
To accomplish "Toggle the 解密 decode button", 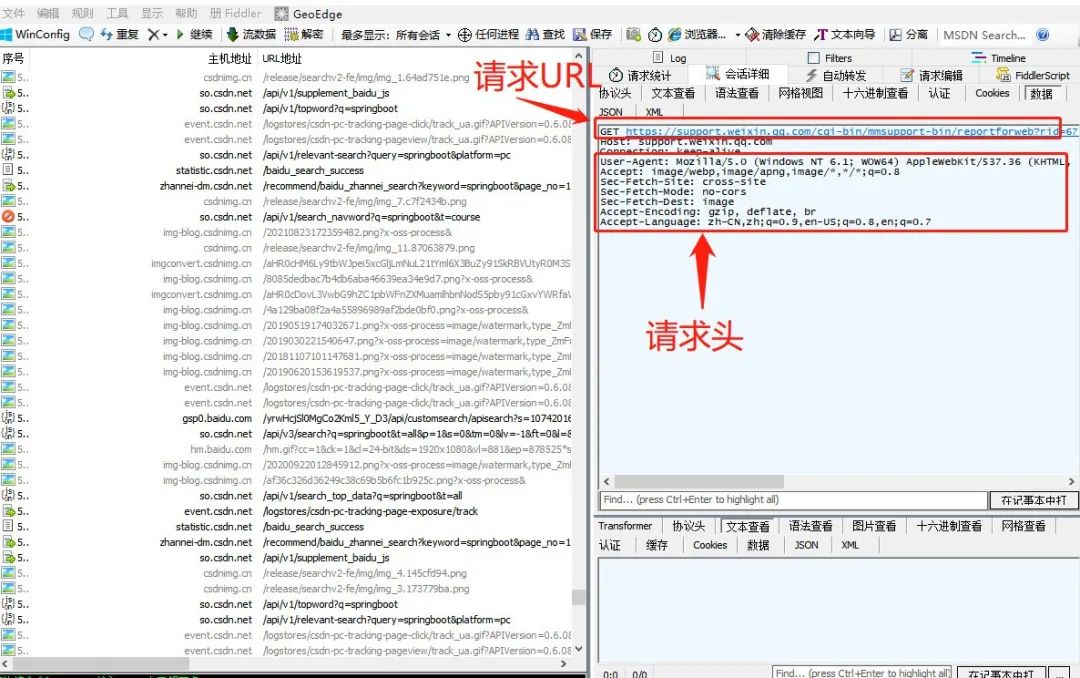I will coord(304,34).
